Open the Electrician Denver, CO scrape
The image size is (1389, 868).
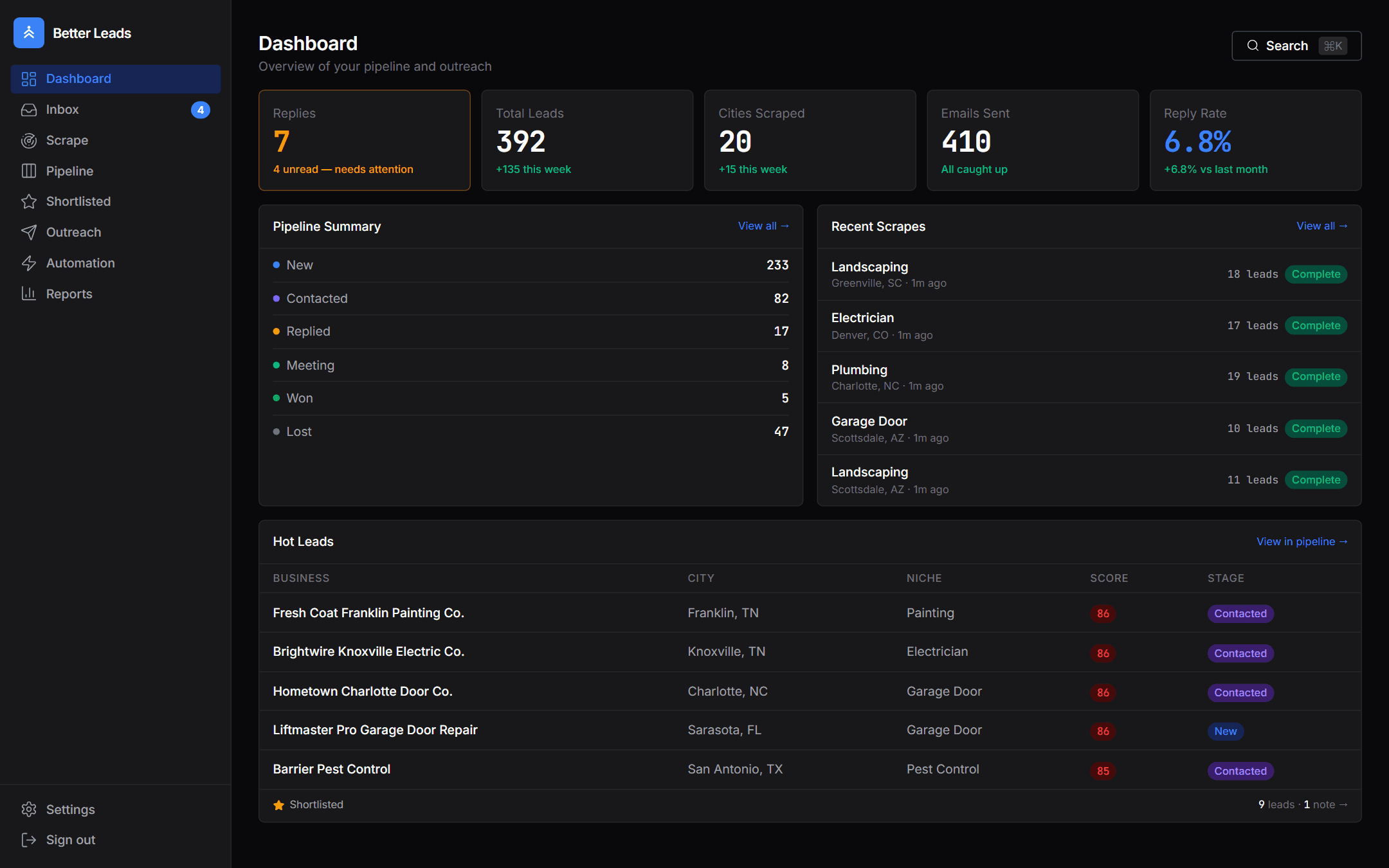(1089, 326)
